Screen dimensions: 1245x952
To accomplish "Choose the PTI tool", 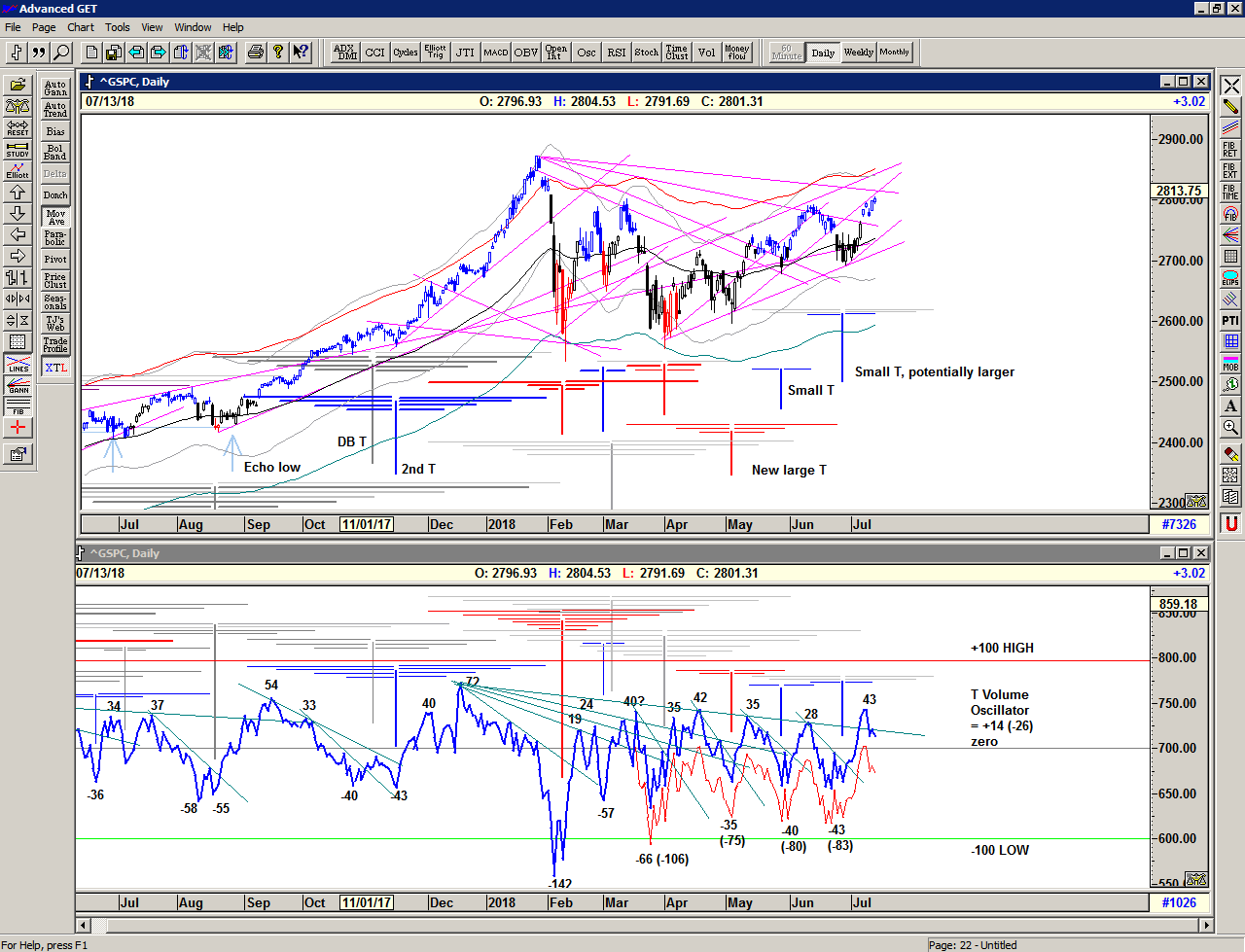I will (x=1230, y=320).
